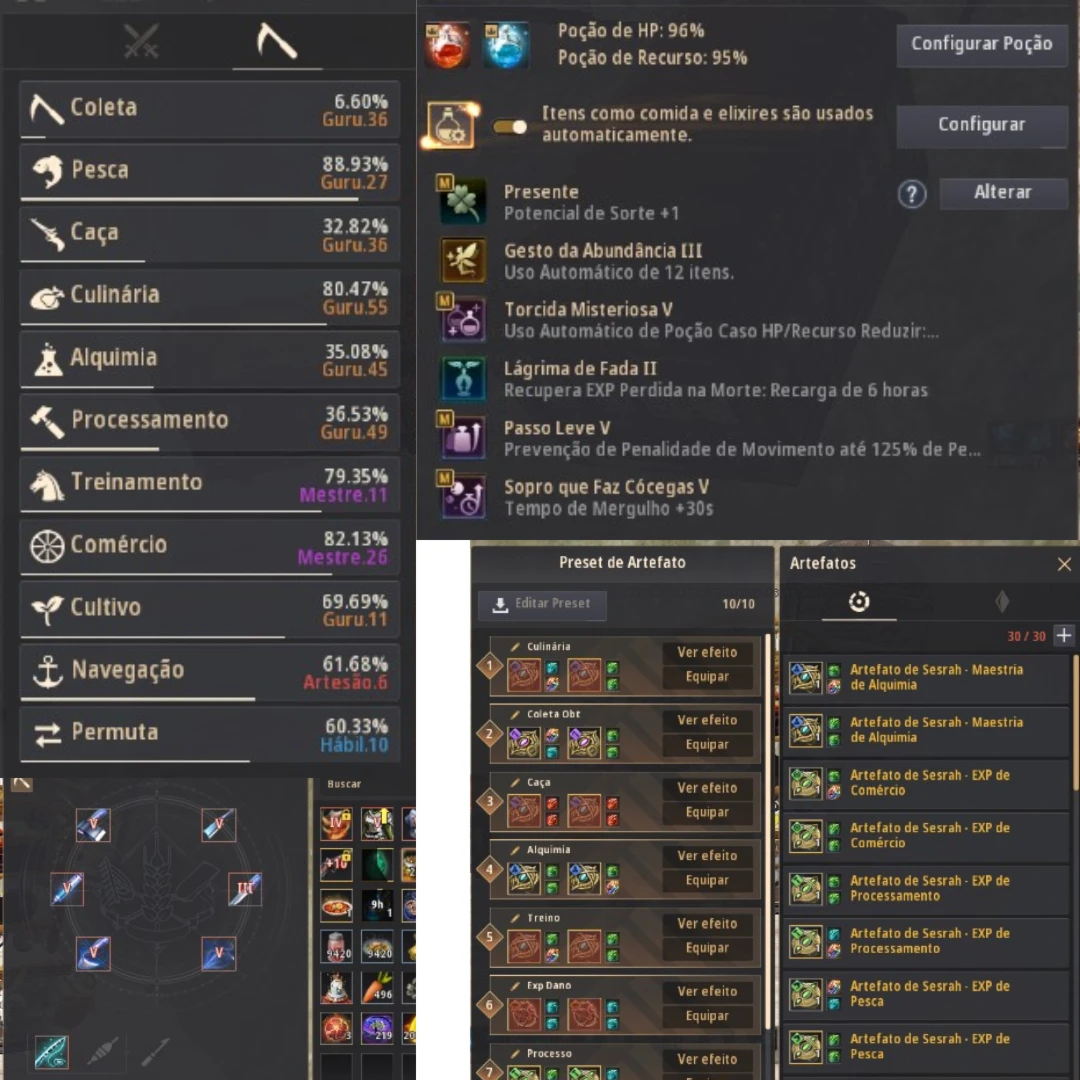Click the Presente clover icon
This screenshot has width=1080, height=1080.
tap(463, 201)
